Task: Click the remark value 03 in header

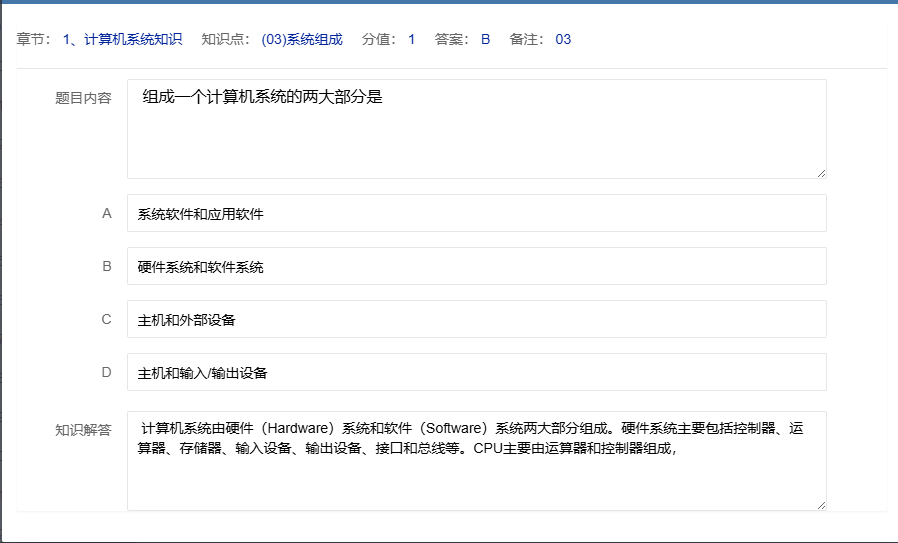Action: tap(563, 40)
